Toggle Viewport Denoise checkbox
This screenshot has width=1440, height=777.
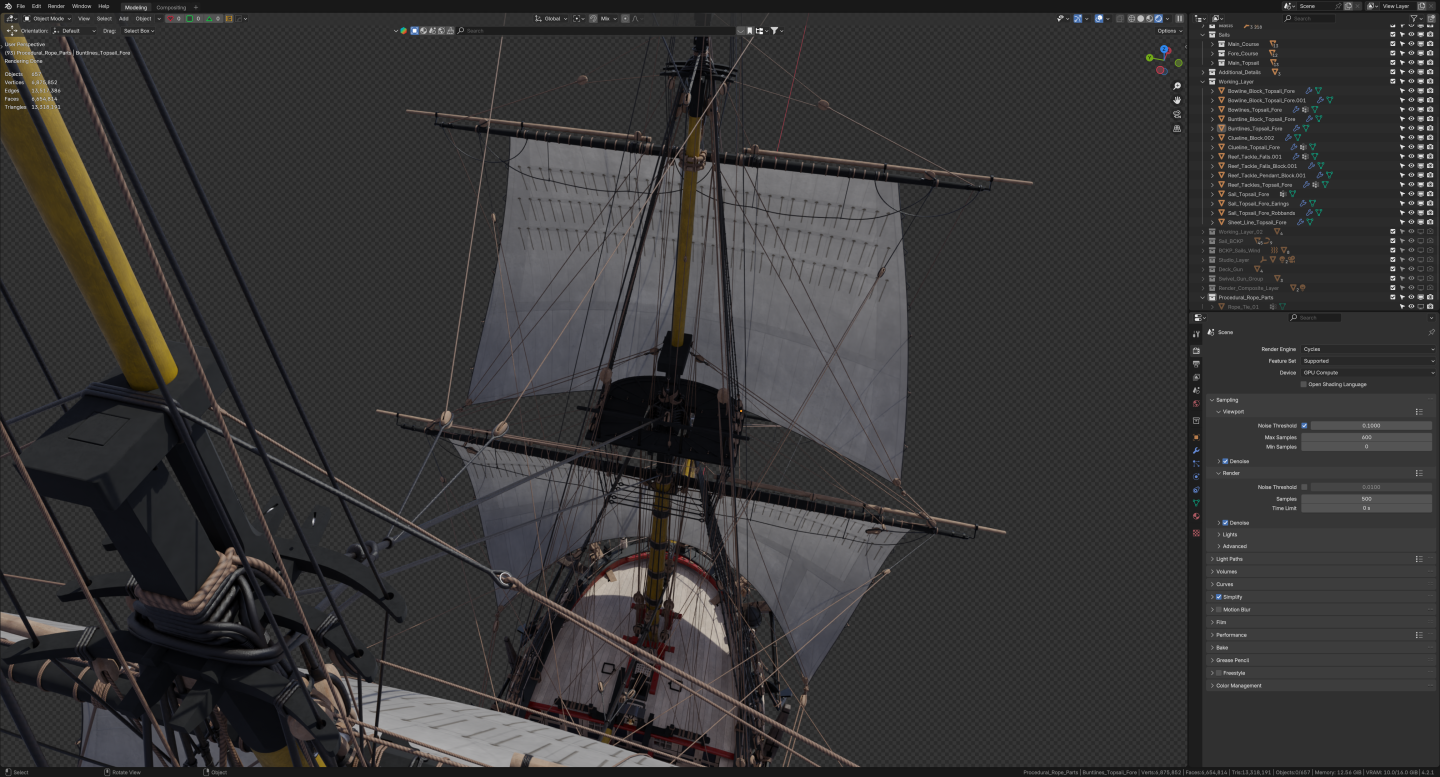(x=1226, y=461)
